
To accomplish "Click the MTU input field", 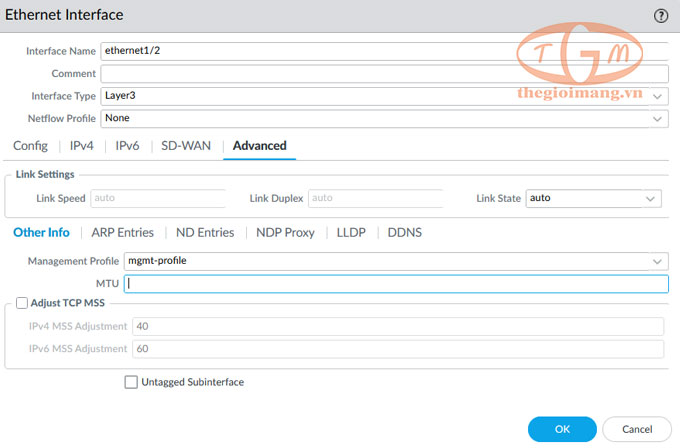I will pyautogui.click(x=396, y=284).
